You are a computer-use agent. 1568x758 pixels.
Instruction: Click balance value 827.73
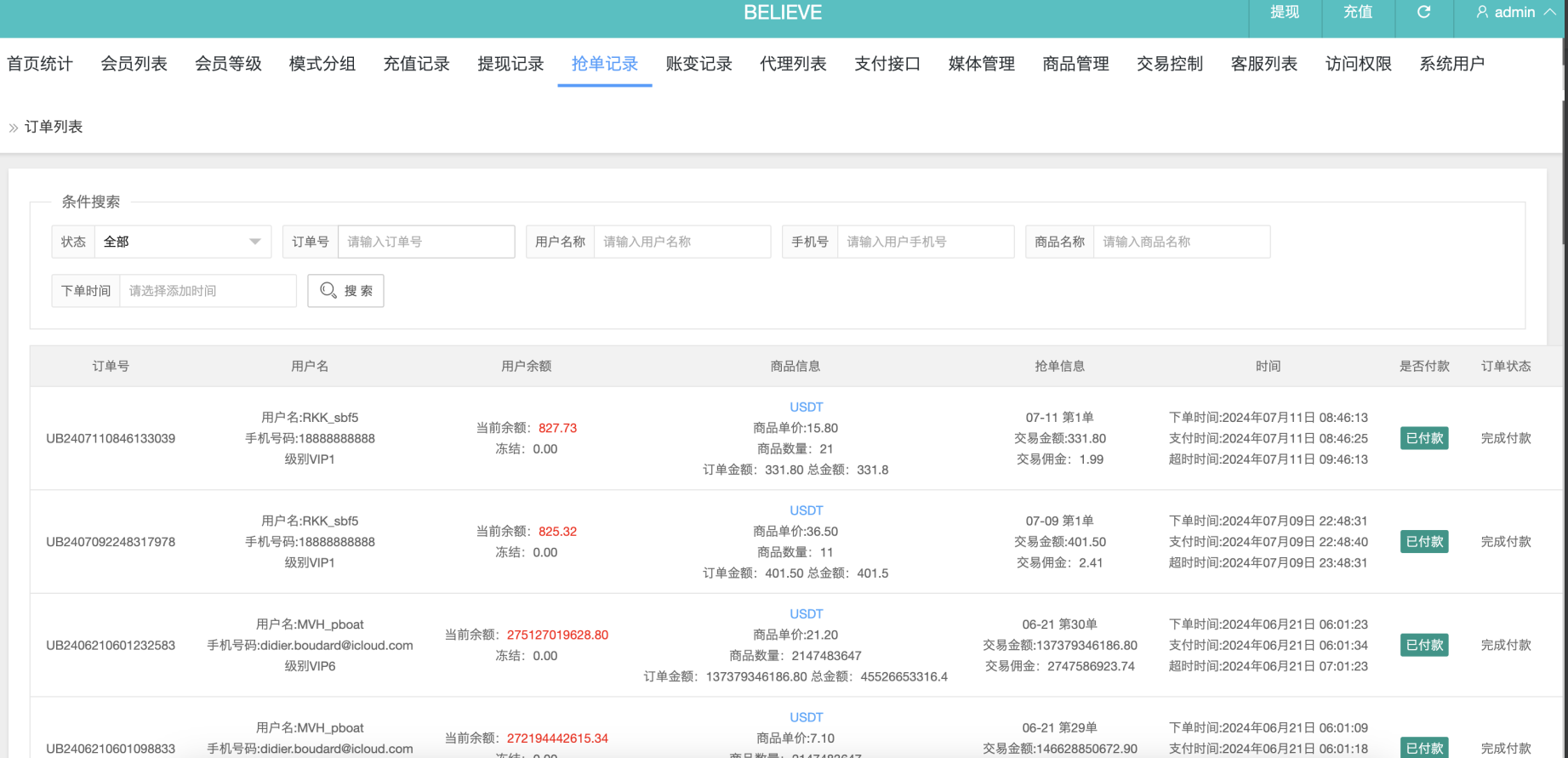coord(557,428)
